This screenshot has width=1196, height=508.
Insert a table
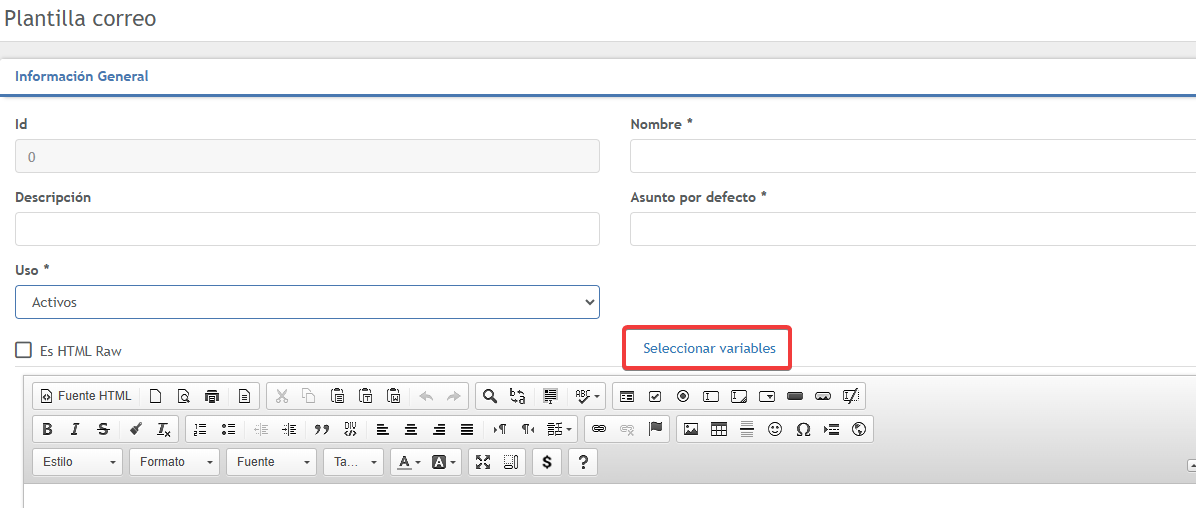click(719, 429)
